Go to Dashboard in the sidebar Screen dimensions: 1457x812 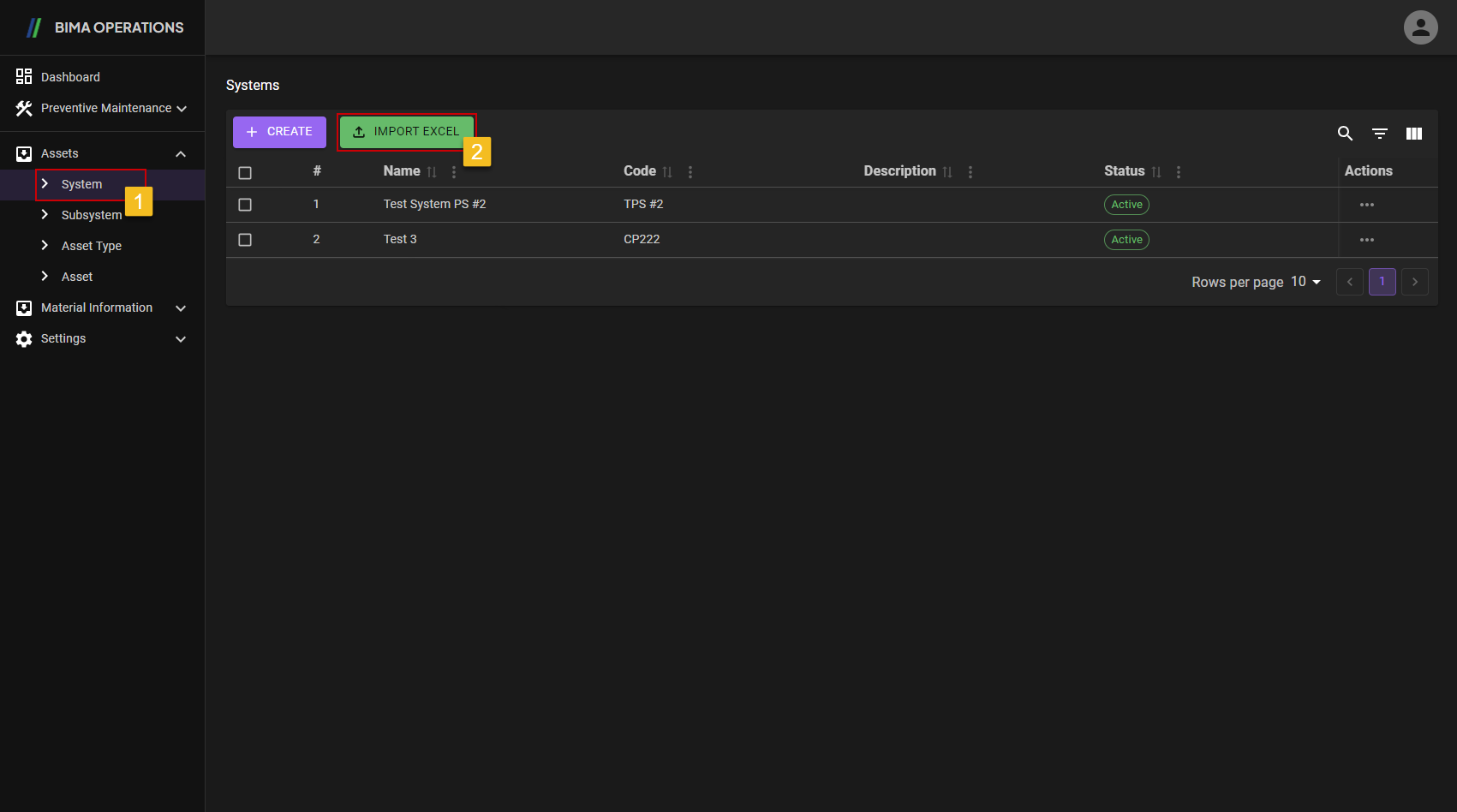(70, 77)
